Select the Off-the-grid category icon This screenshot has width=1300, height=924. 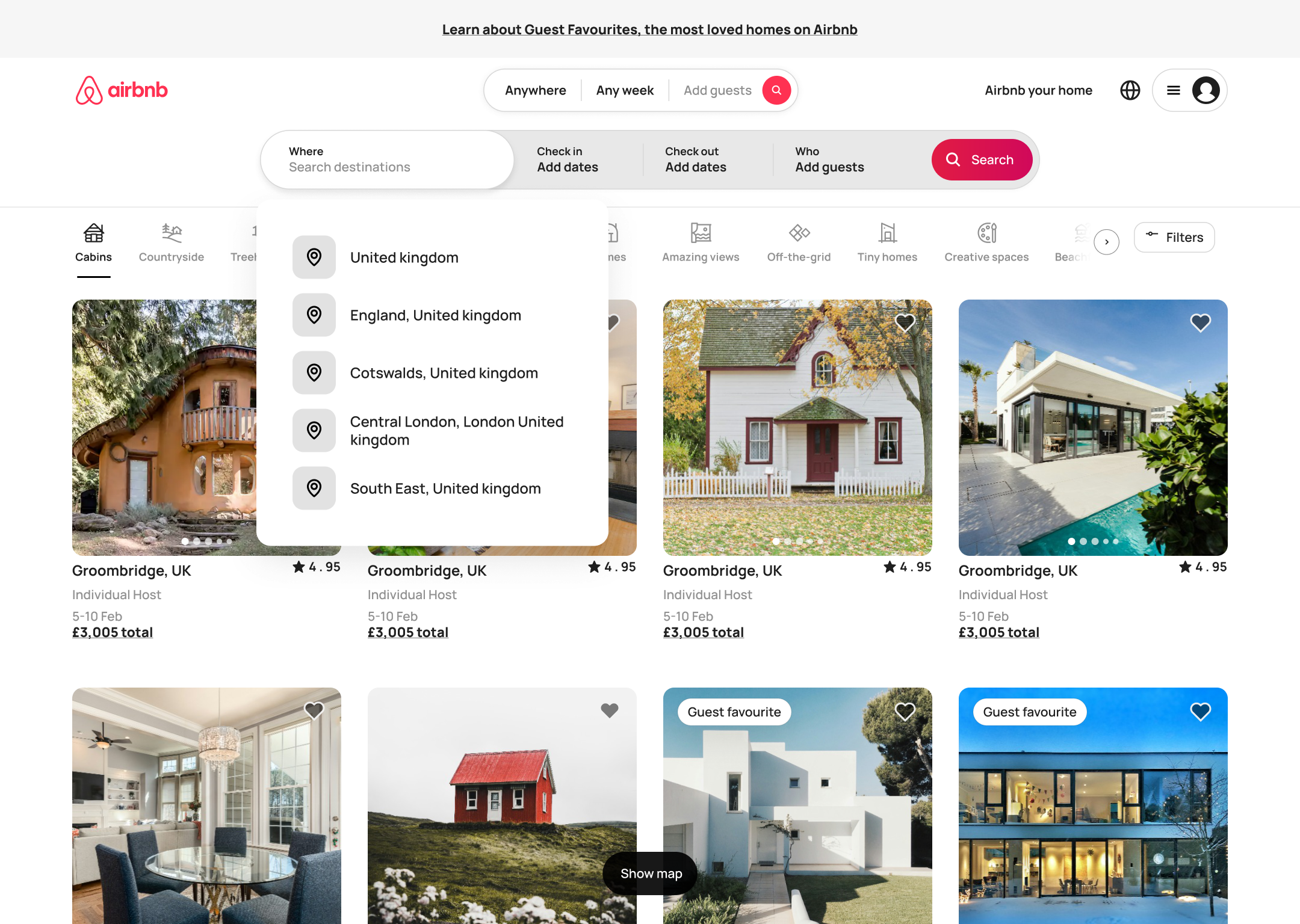pos(799,233)
